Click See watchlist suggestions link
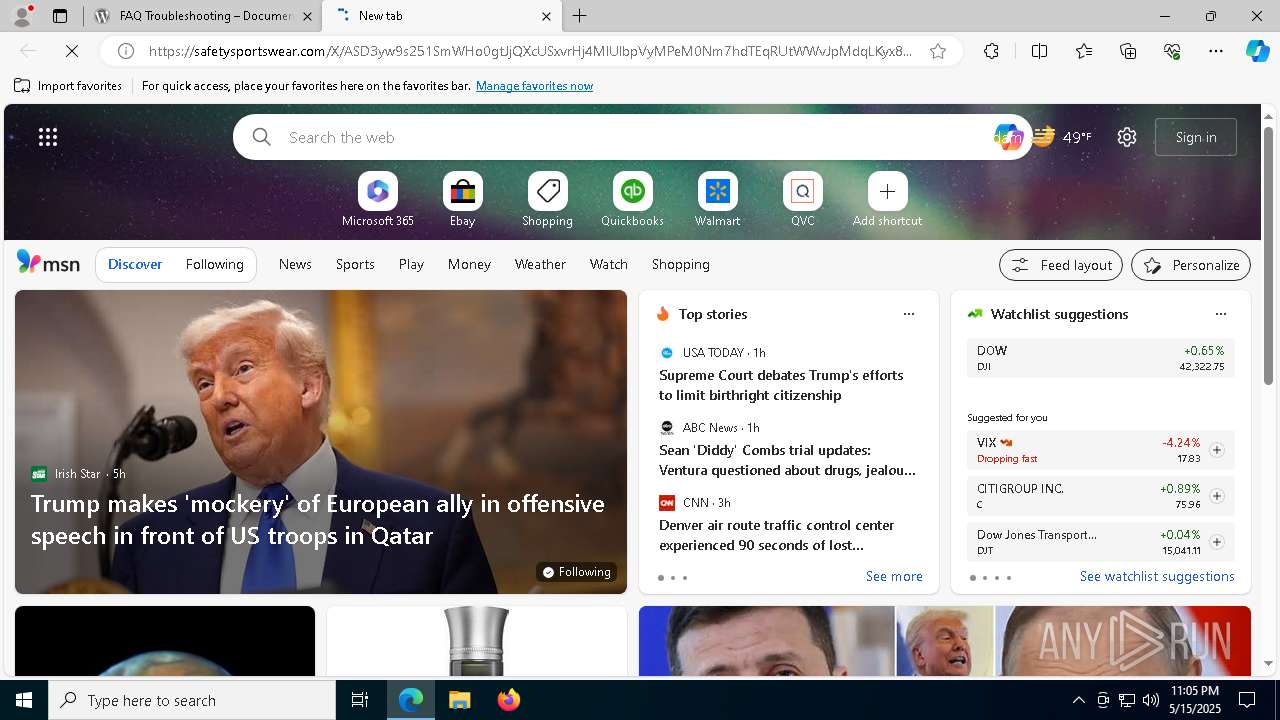The width and height of the screenshot is (1280, 720). click(x=1157, y=576)
